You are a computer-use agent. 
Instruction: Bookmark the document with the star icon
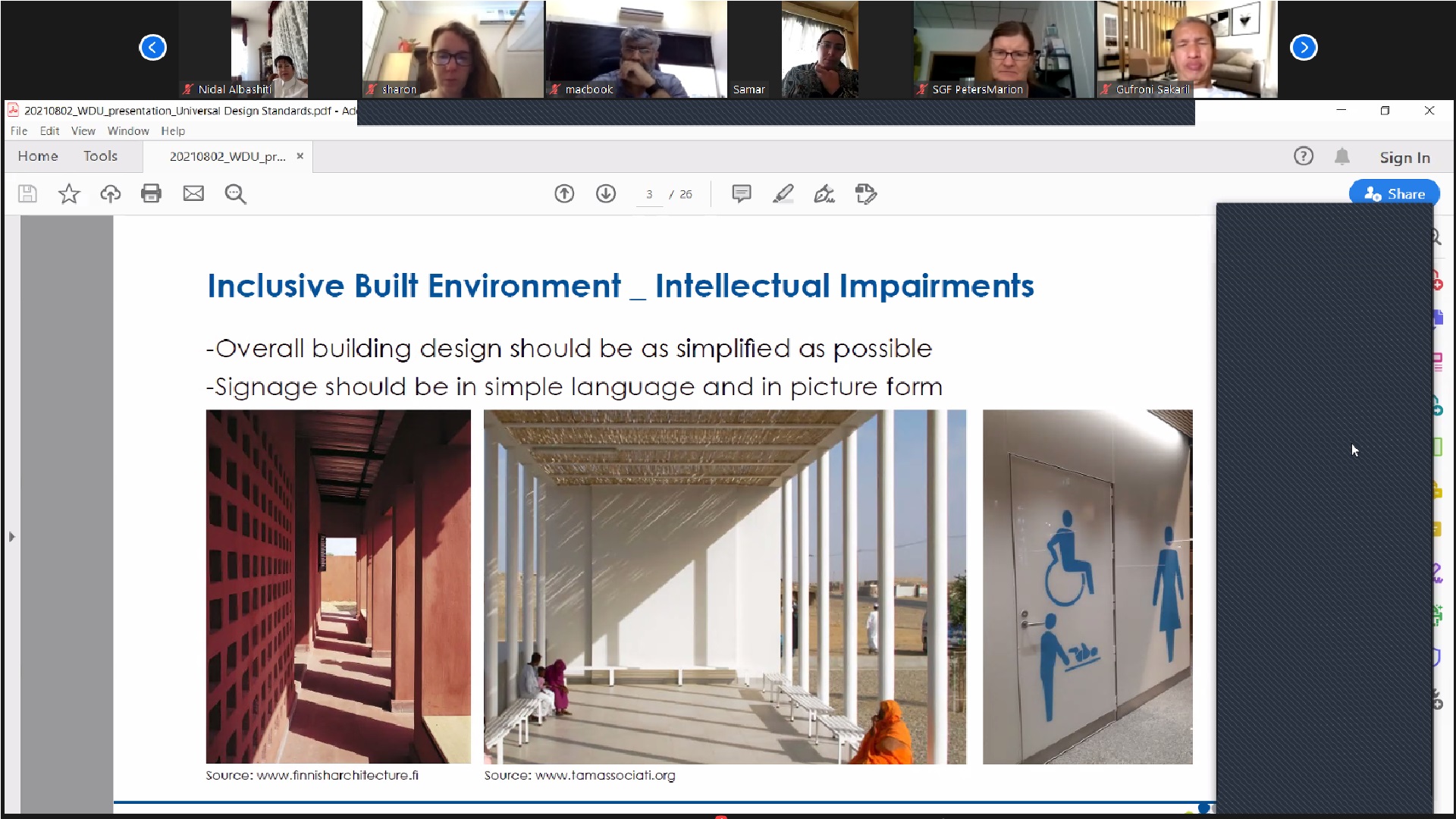click(x=69, y=194)
